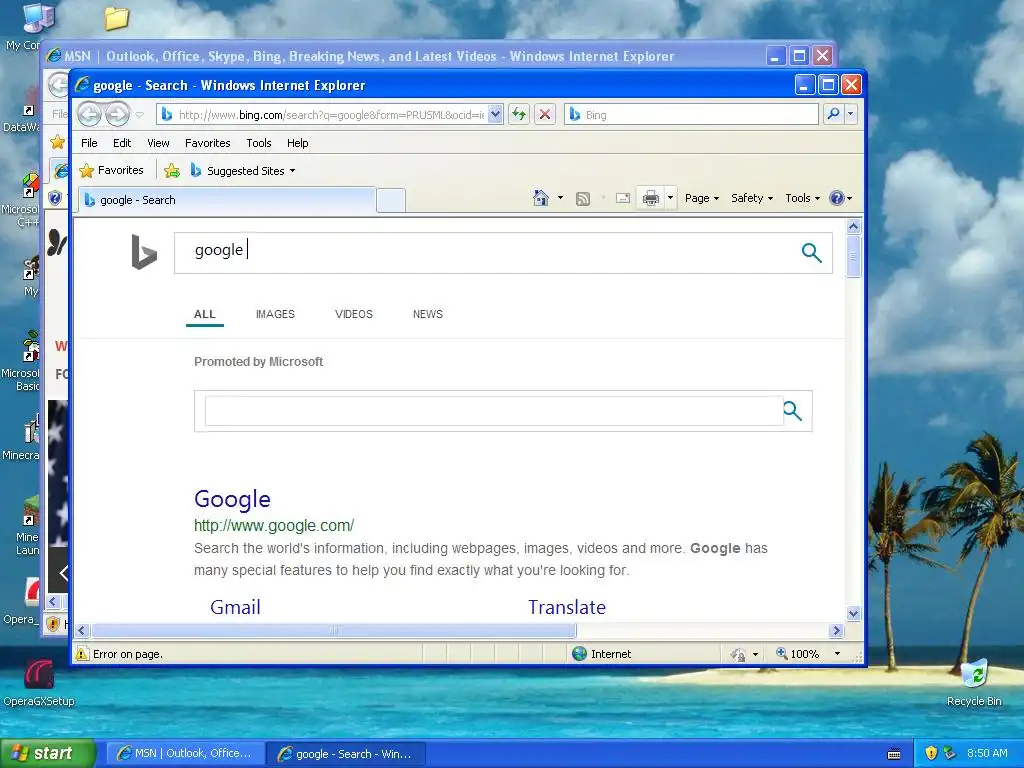The image size is (1024, 768).
Task: Open the Print options dropdown arrow
Action: click(x=670, y=198)
